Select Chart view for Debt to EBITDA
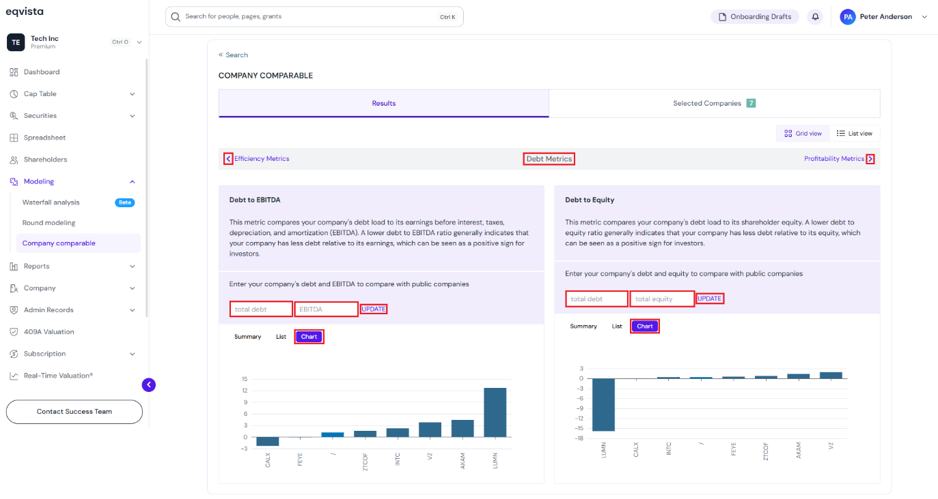The image size is (938, 499). click(309, 337)
